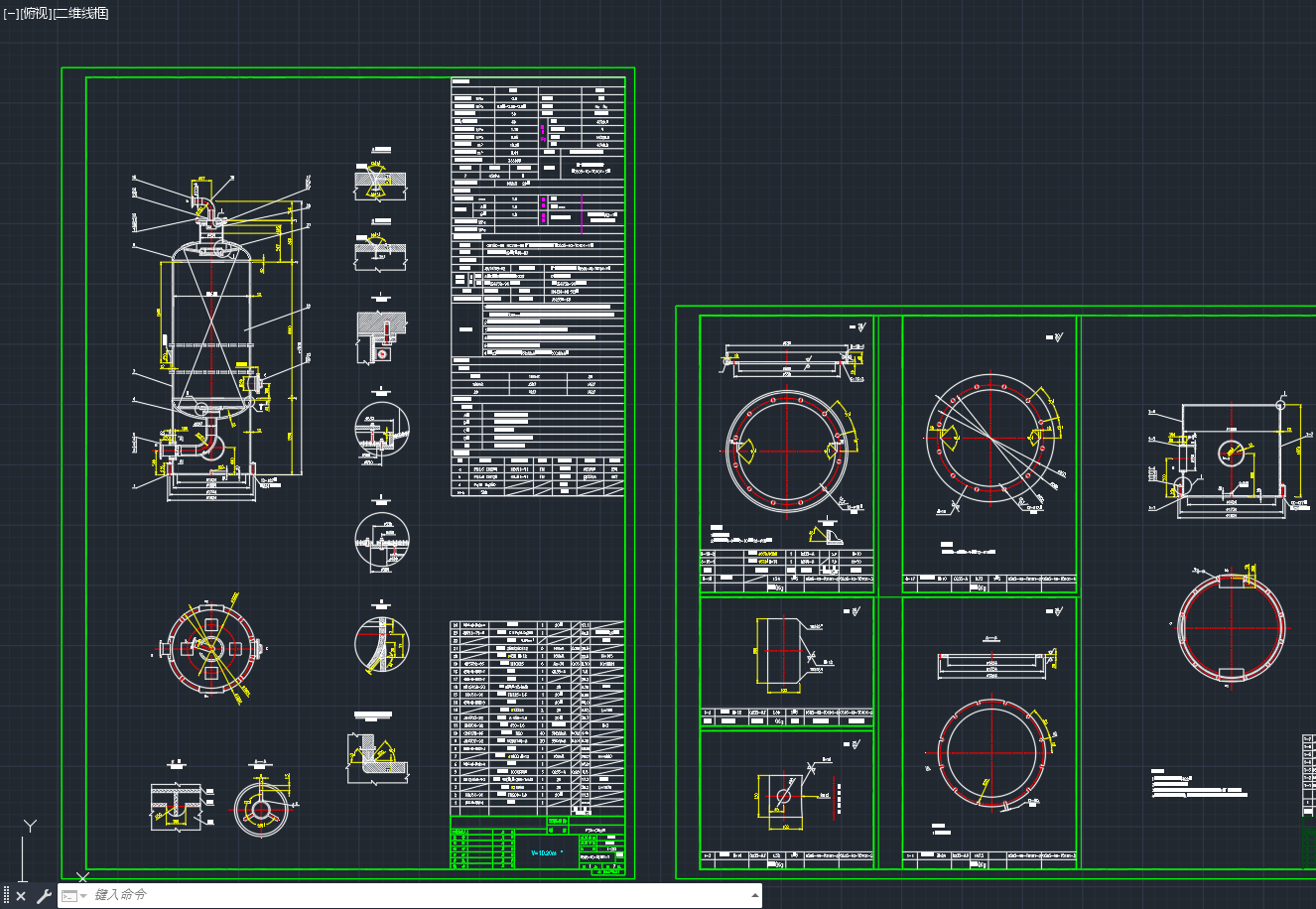The width and height of the screenshot is (1316, 909).
Task: Select the cyan V=10.20m text
Action: [547, 852]
